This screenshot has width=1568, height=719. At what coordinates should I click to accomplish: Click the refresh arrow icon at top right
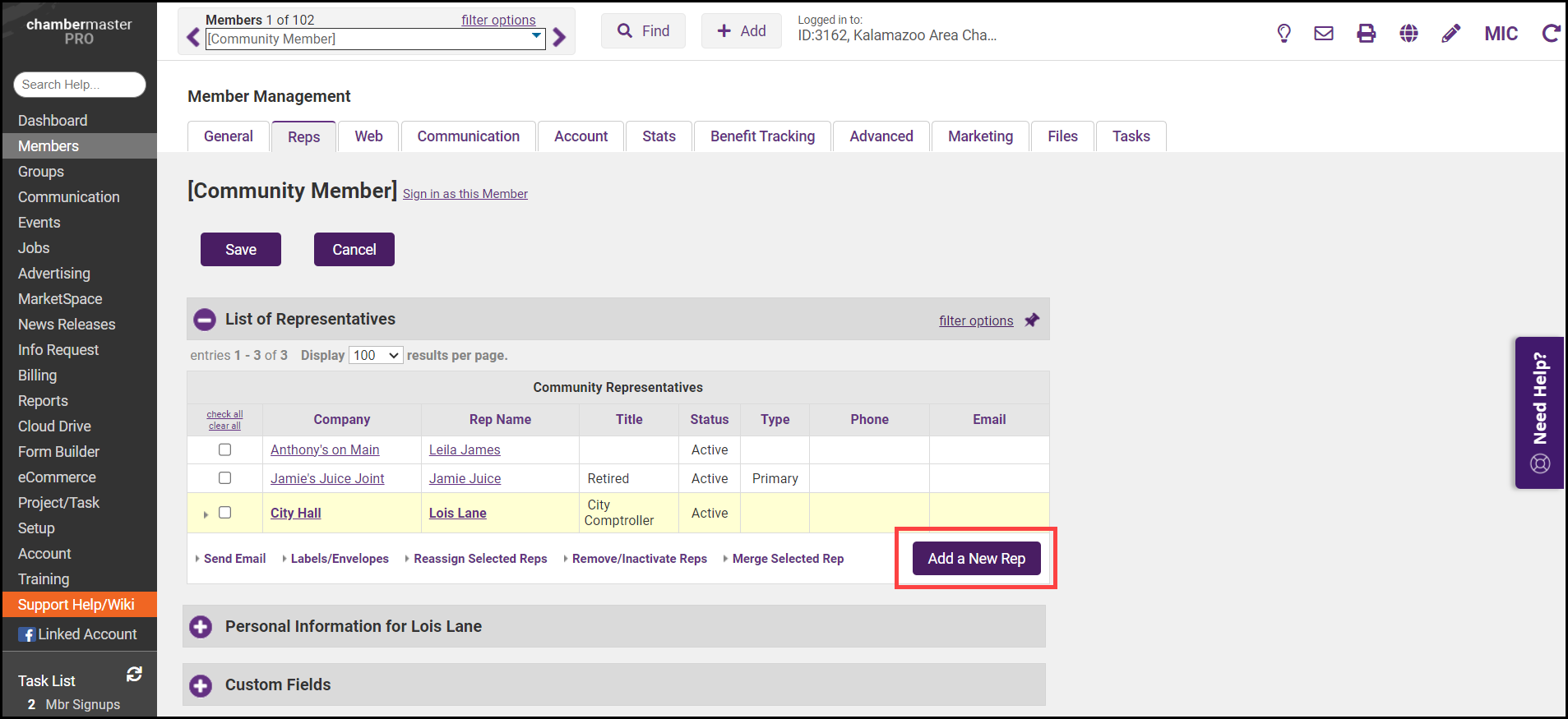pos(1550,33)
